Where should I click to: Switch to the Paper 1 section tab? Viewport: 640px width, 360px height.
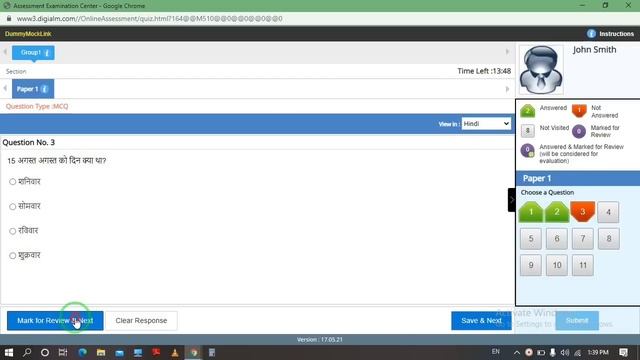tap(33, 89)
